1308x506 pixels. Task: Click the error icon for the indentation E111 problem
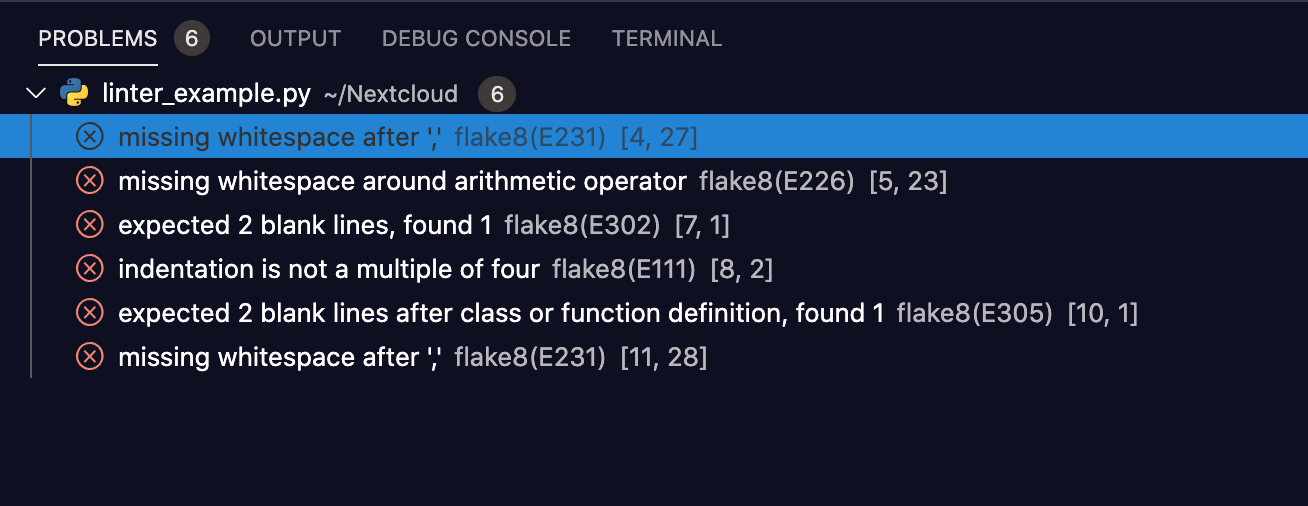(90, 269)
